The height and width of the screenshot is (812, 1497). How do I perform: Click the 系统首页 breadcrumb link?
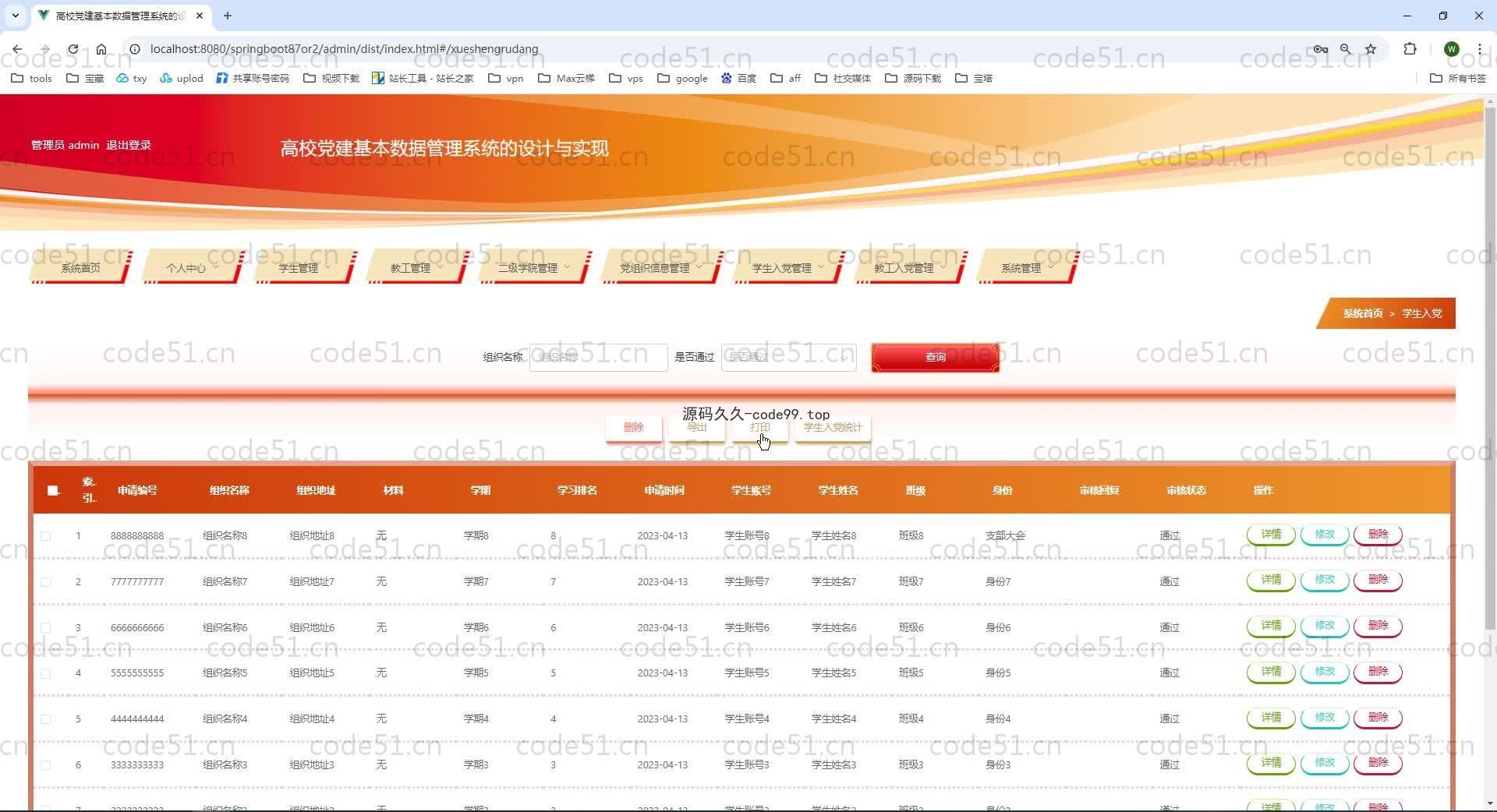(1362, 313)
